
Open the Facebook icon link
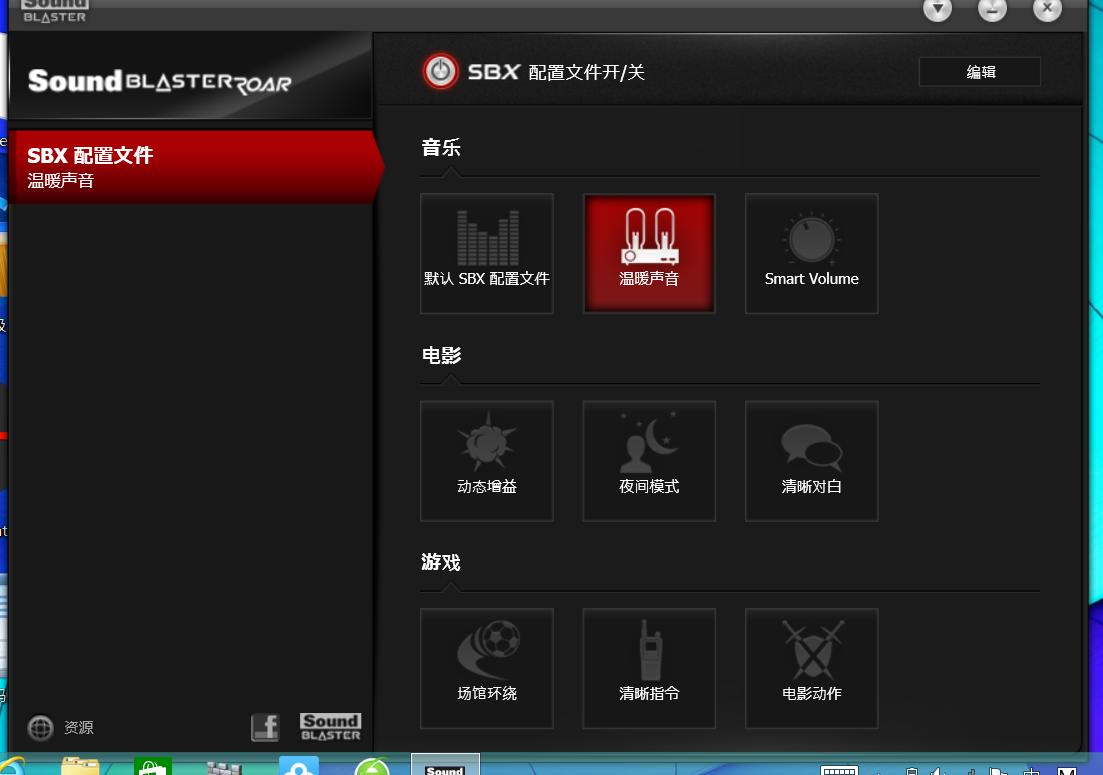point(265,727)
